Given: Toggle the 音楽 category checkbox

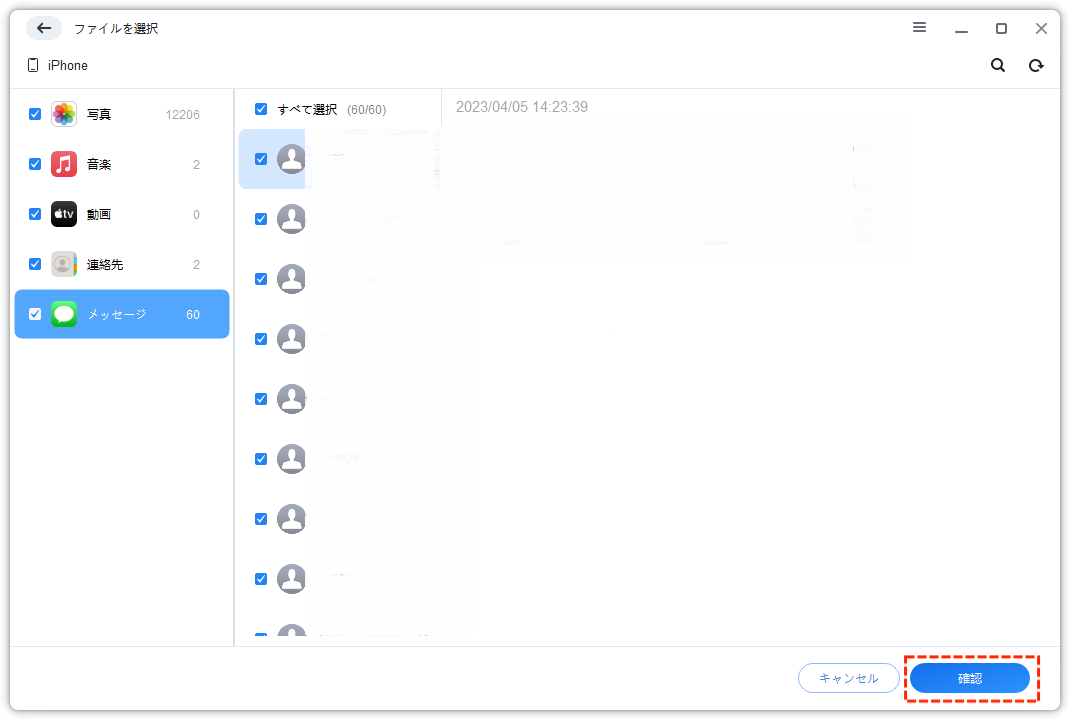Looking at the screenshot, I should (x=35, y=164).
